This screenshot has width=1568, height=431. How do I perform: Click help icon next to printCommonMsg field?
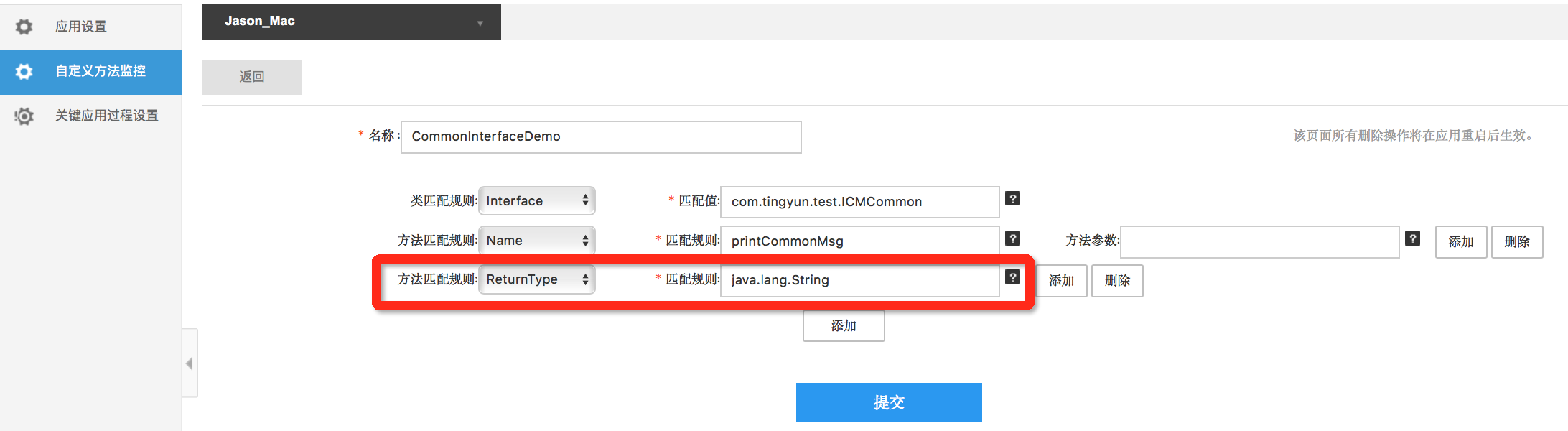click(x=1012, y=238)
